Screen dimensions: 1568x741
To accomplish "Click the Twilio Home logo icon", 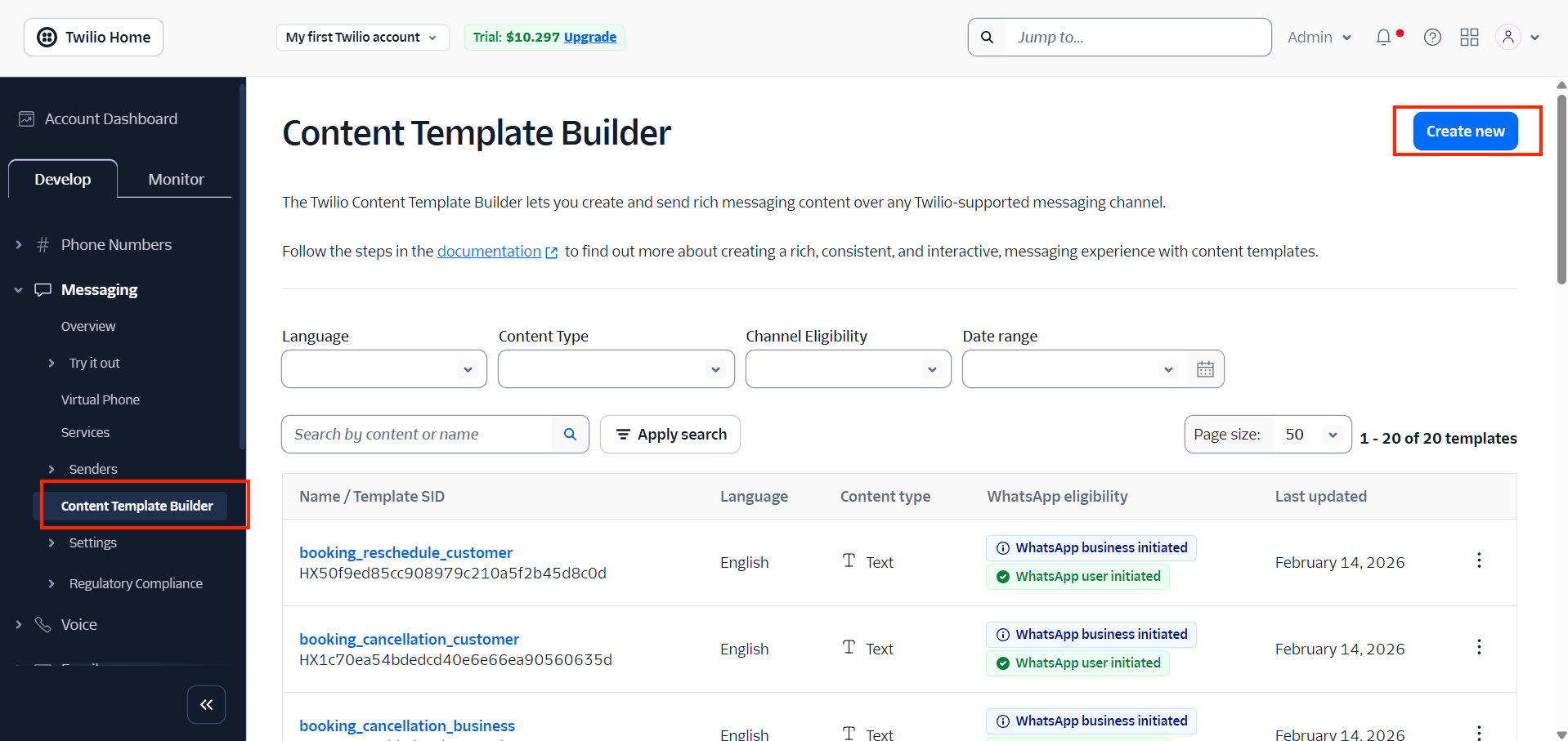I will 47,37.
